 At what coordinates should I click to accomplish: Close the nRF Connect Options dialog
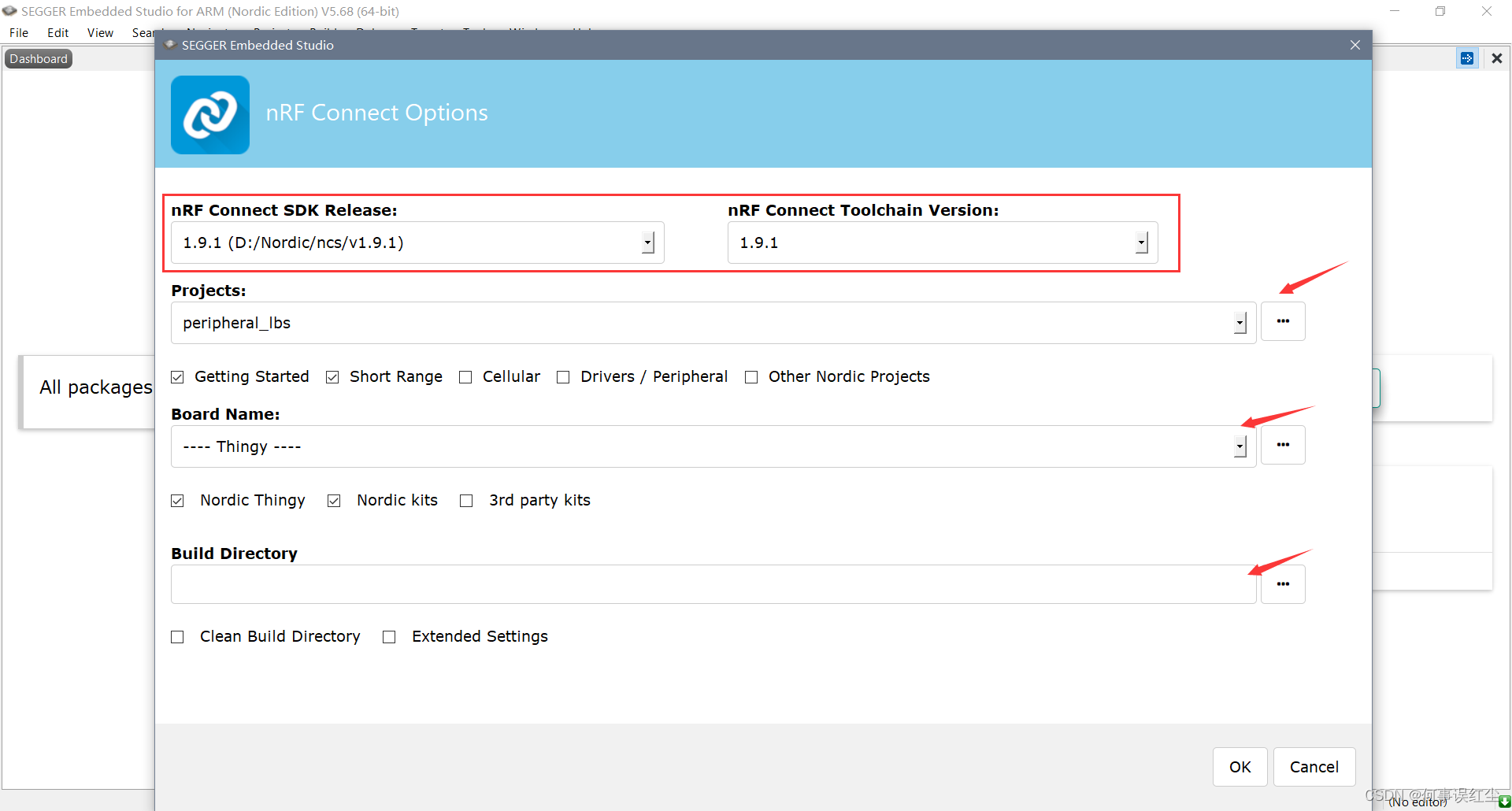point(1354,45)
